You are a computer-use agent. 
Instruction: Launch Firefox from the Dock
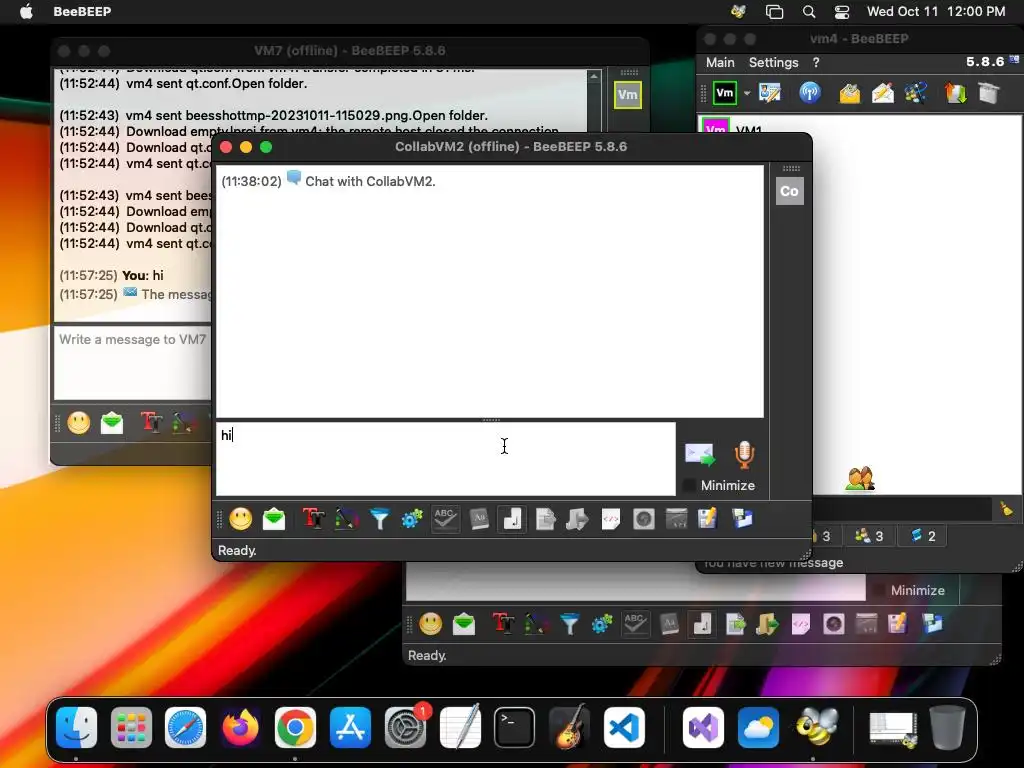tap(240, 728)
